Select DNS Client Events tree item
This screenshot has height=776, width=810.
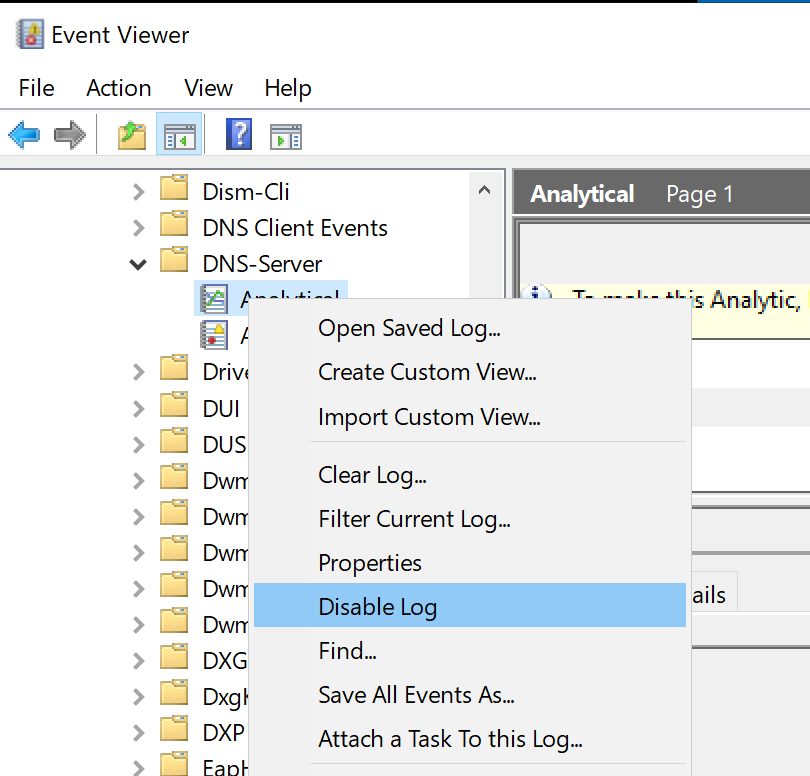(295, 228)
